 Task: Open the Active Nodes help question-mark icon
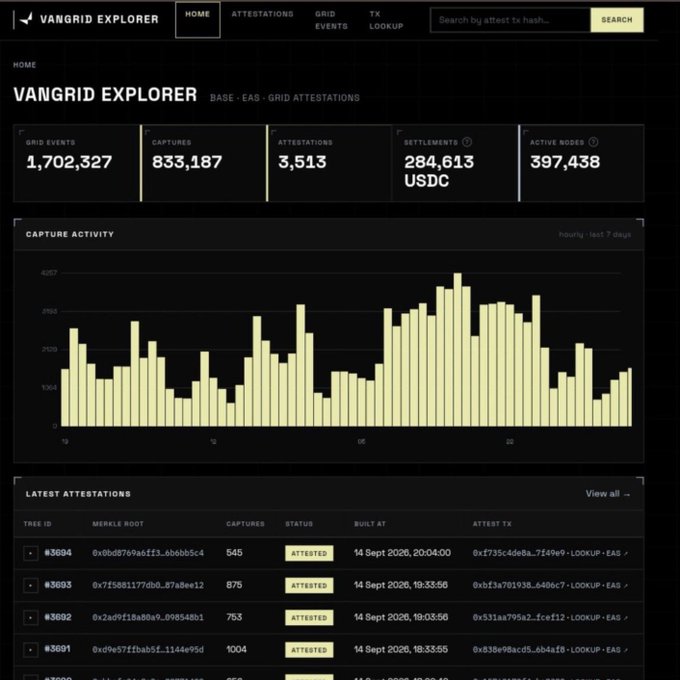click(x=593, y=142)
